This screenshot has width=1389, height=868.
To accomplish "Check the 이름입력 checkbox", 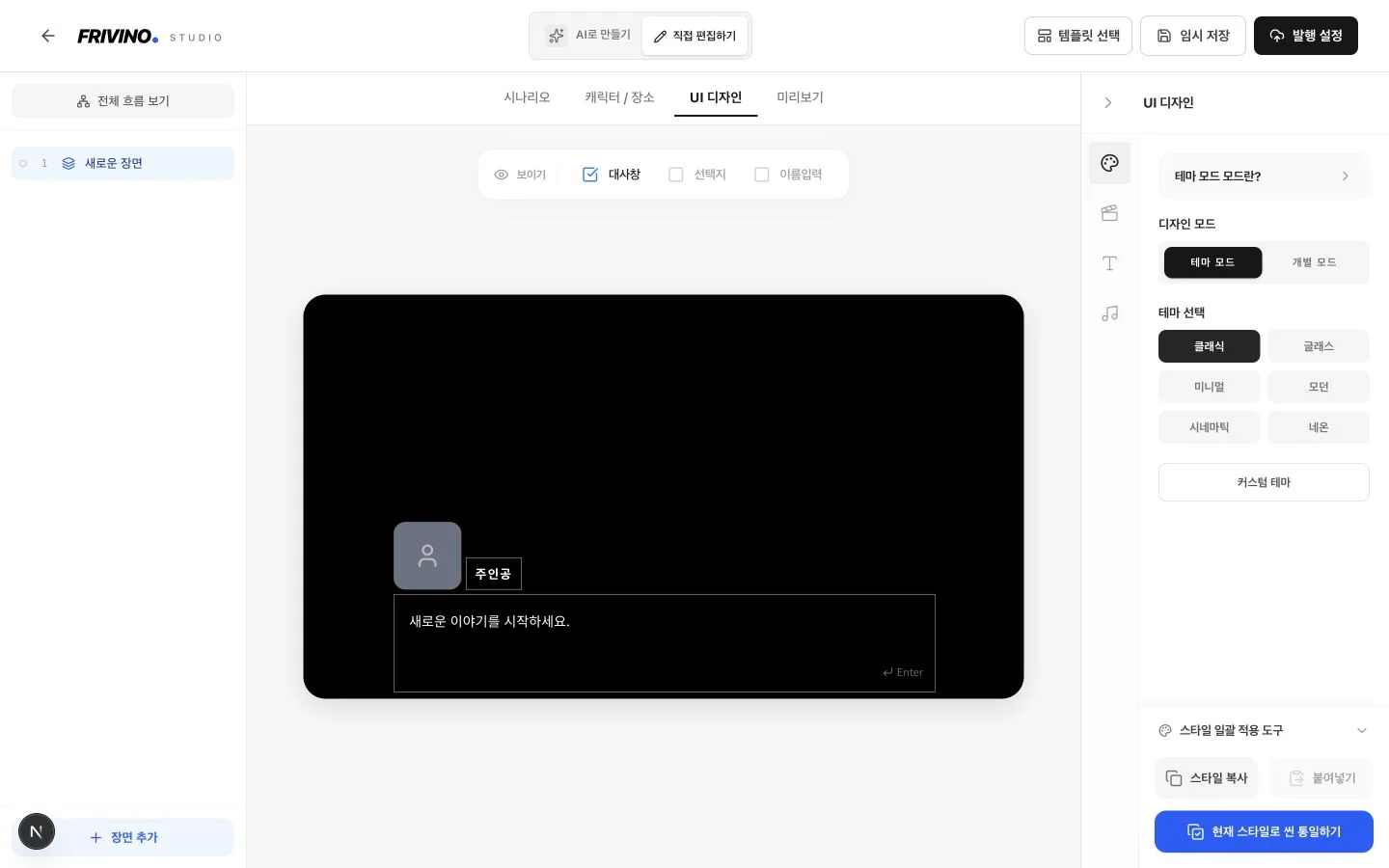I will pyautogui.click(x=762, y=175).
